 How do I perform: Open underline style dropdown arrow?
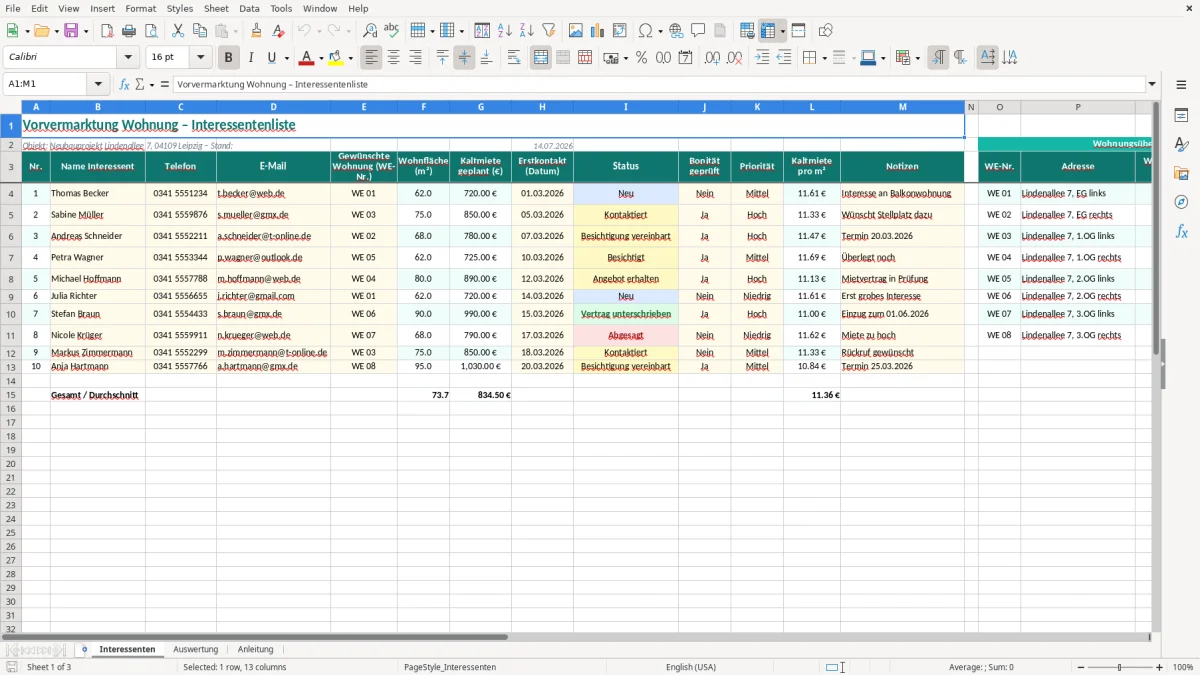(x=286, y=58)
